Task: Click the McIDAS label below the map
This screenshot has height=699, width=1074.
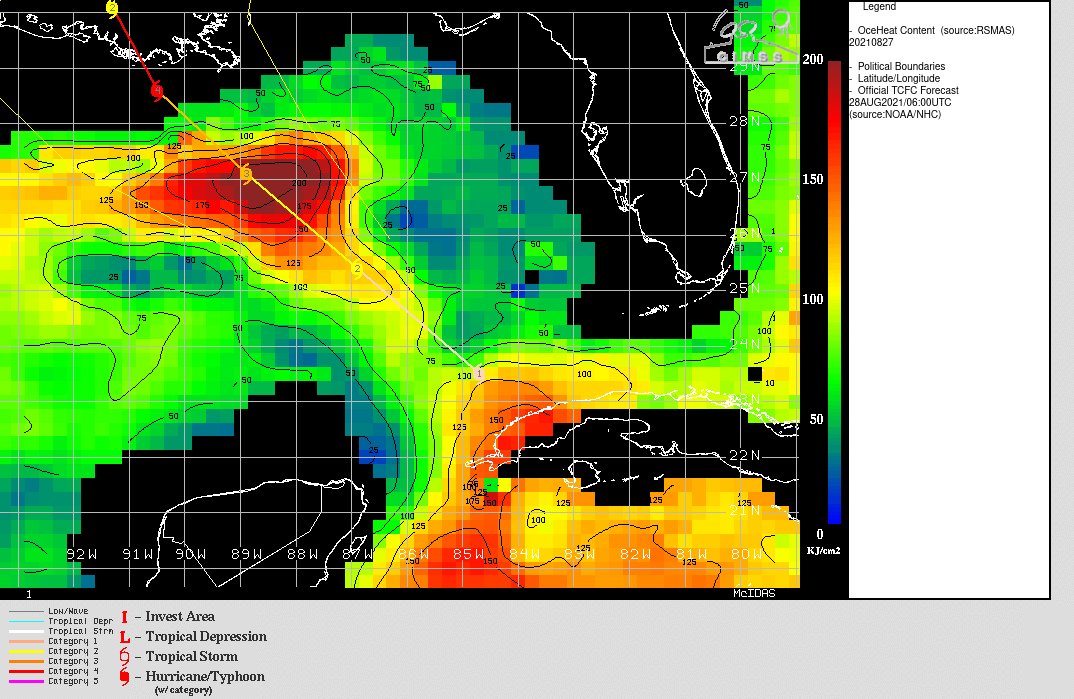Action: pos(753,593)
